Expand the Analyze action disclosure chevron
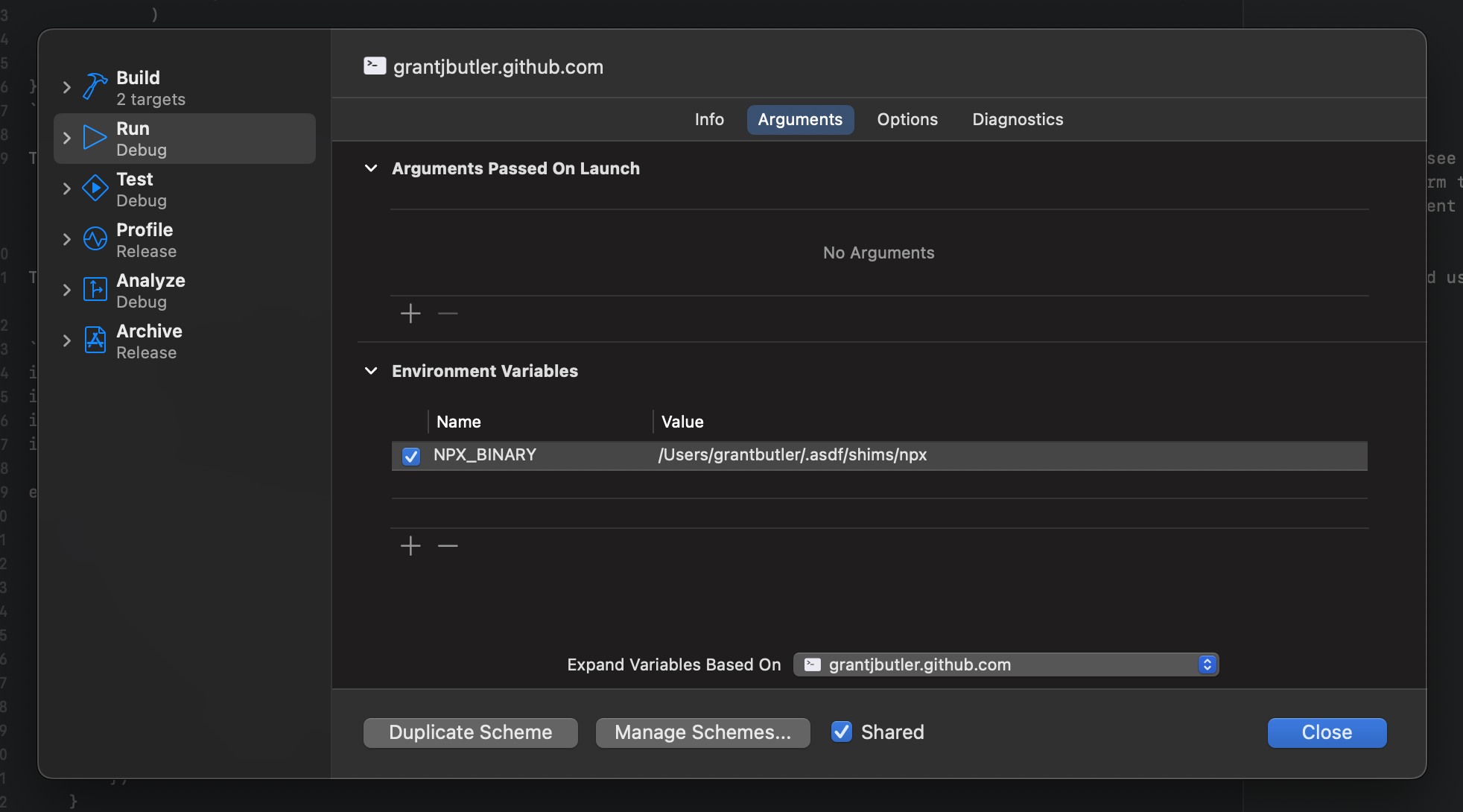1463x812 pixels. [67, 290]
